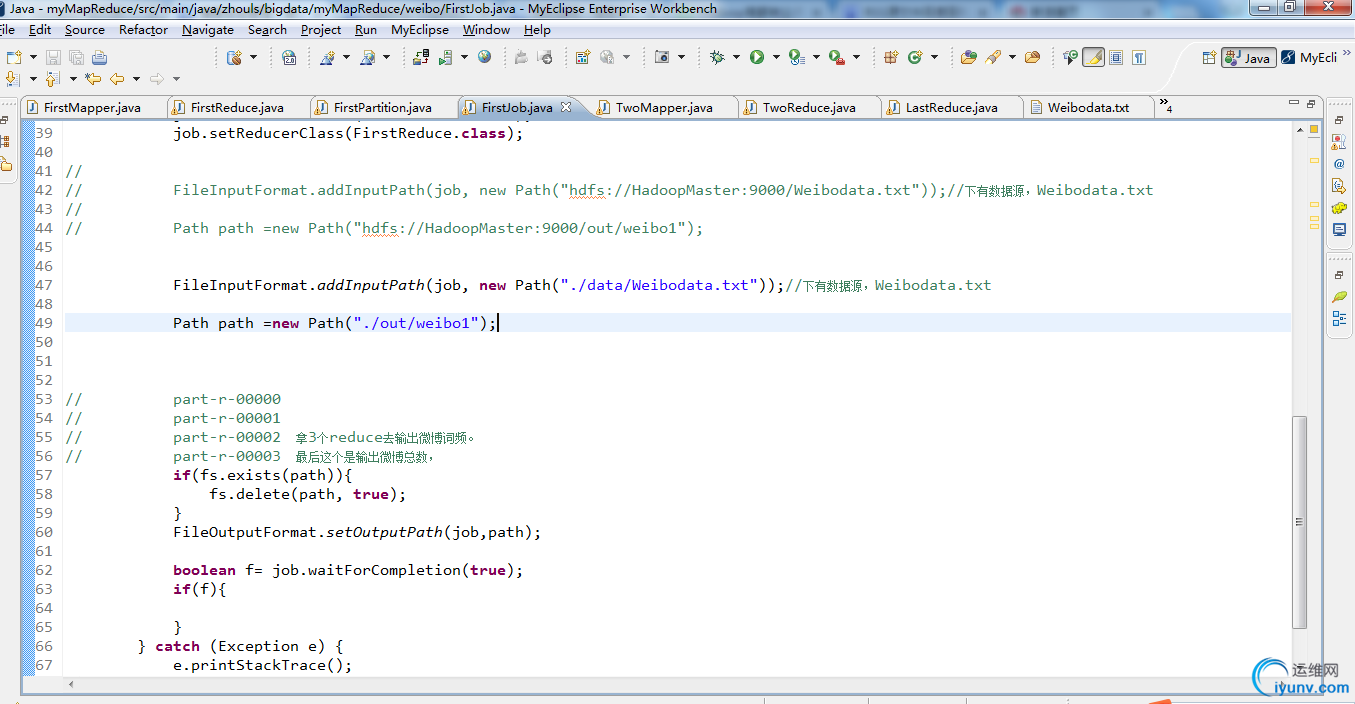Switch to the MyEclipse perspective button
1355x704 pixels.
click(x=1310, y=58)
